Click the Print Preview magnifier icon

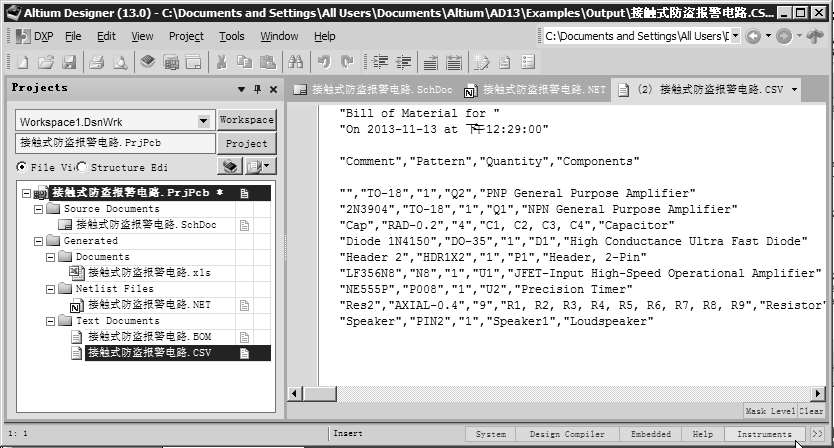point(119,62)
